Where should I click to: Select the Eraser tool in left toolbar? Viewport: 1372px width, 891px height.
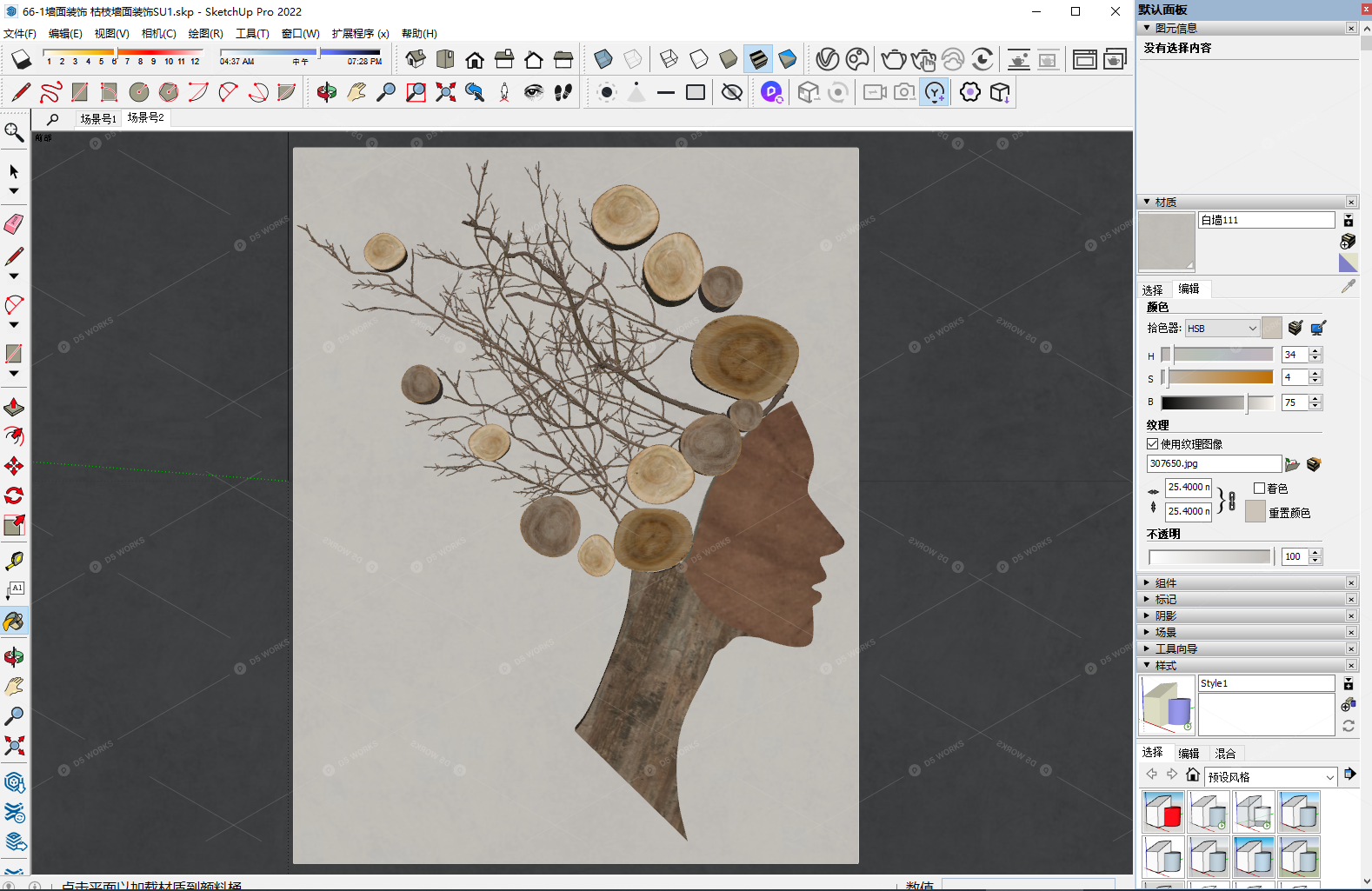click(x=14, y=224)
